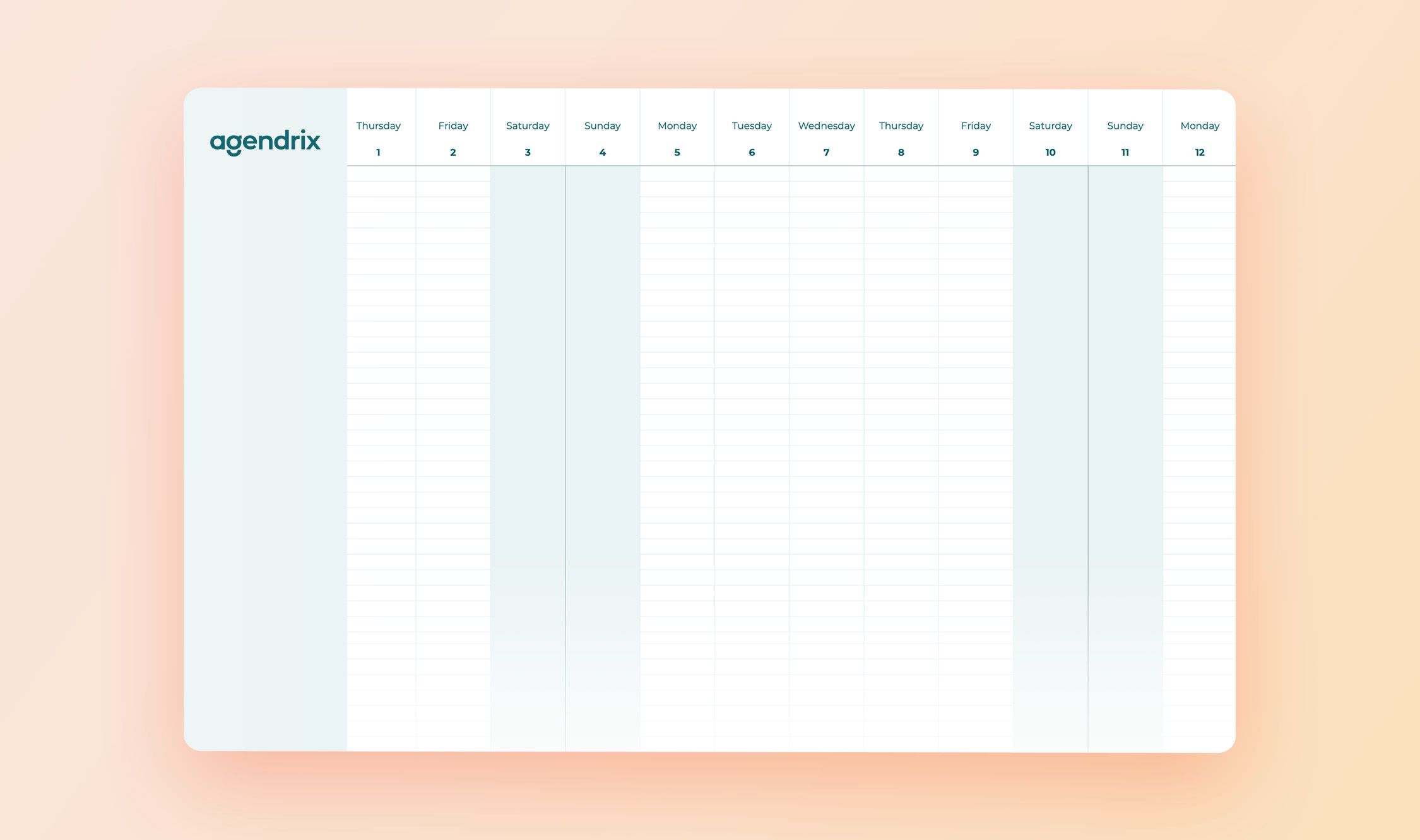This screenshot has height=840, width=1420.
Task: Toggle visibility of Saturday 10 column
Action: click(x=1050, y=137)
